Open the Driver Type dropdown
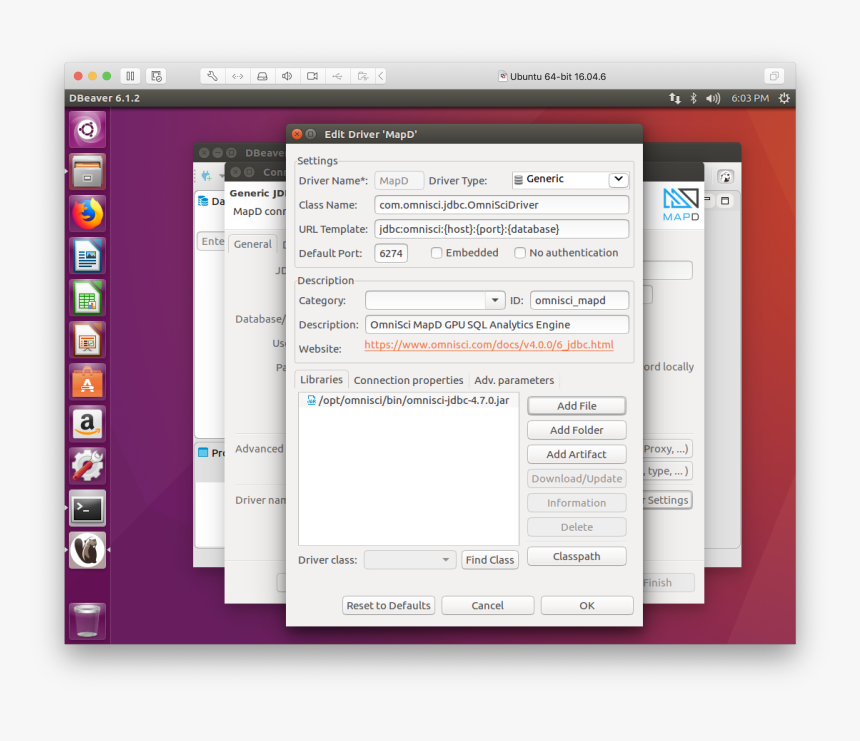This screenshot has height=741, width=860. 618,179
